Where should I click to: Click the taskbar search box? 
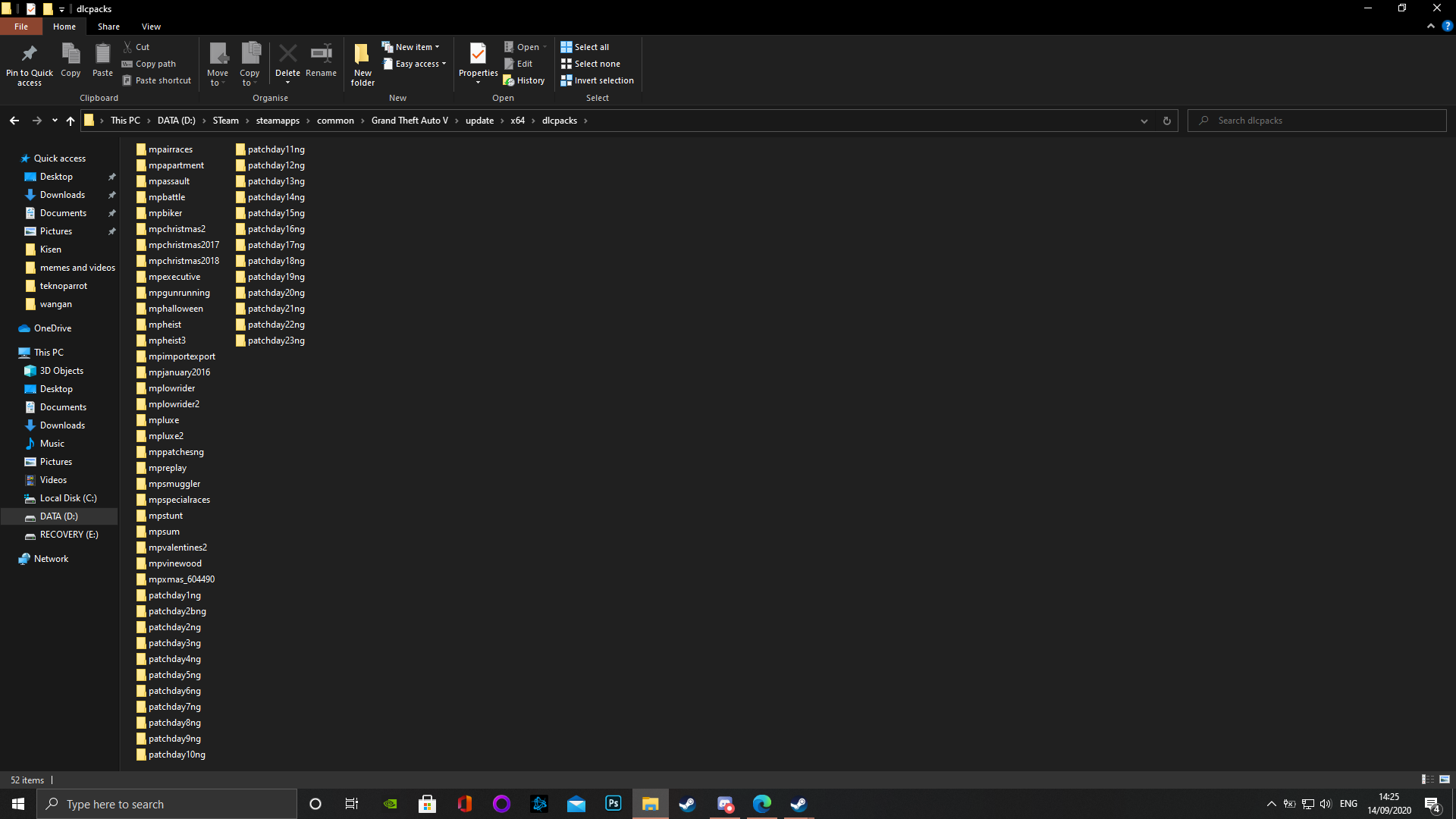click(x=167, y=804)
